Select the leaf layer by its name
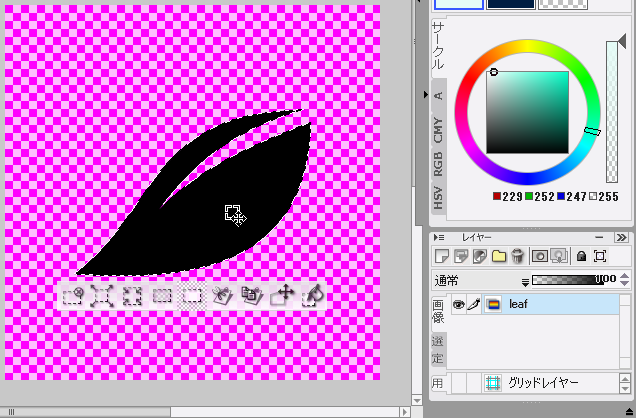The height and width of the screenshot is (418, 636). 518,304
